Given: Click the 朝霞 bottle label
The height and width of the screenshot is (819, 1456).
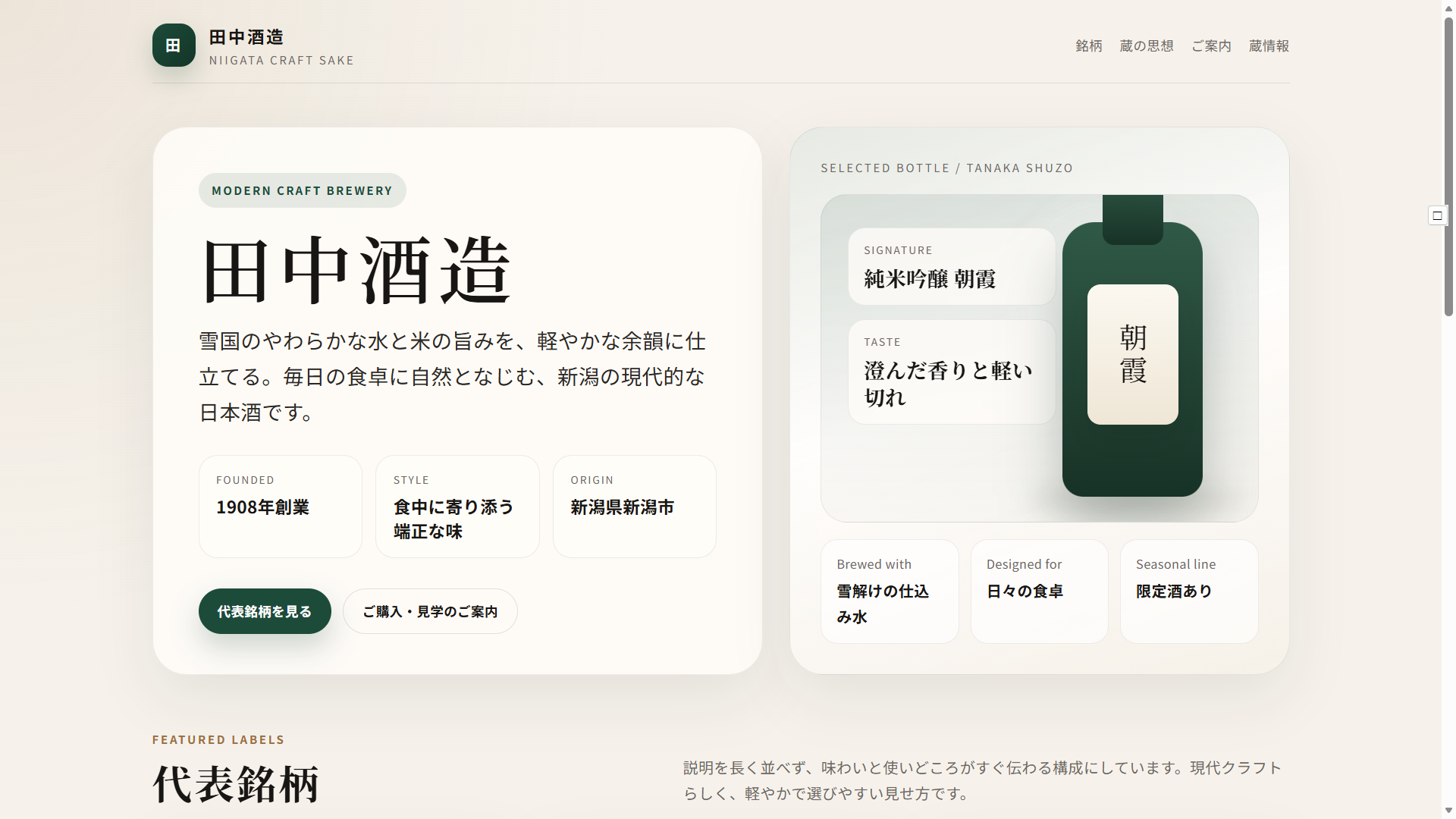Looking at the screenshot, I should (x=1132, y=354).
